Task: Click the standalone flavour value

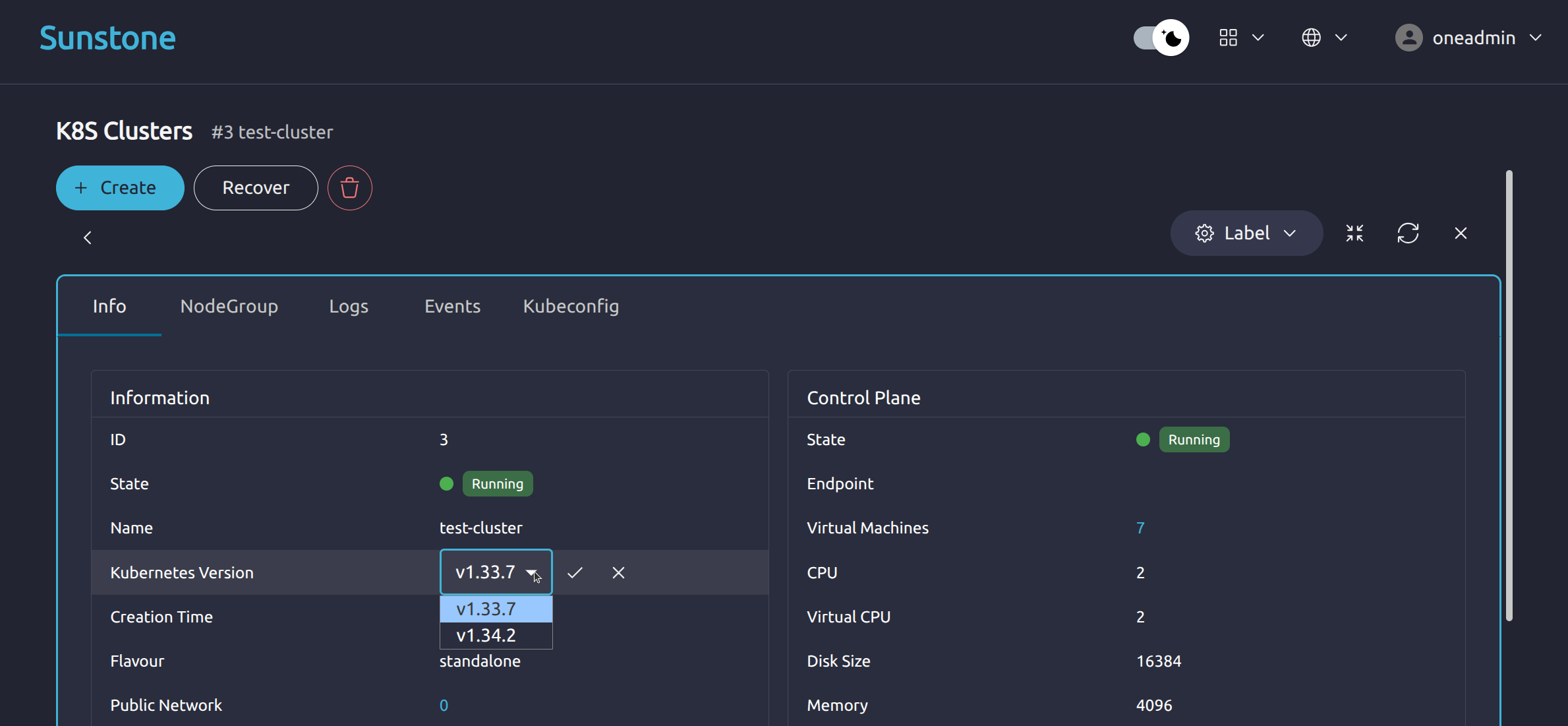Action: pyautogui.click(x=480, y=661)
